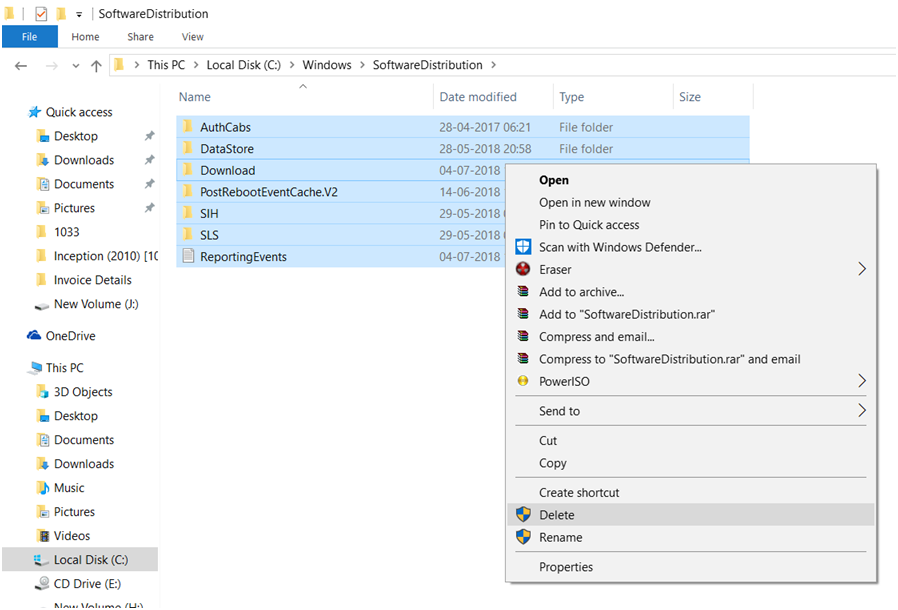Click the AuthCabs folder icon
Viewport: 898px width, 610px height.
pos(187,126)
